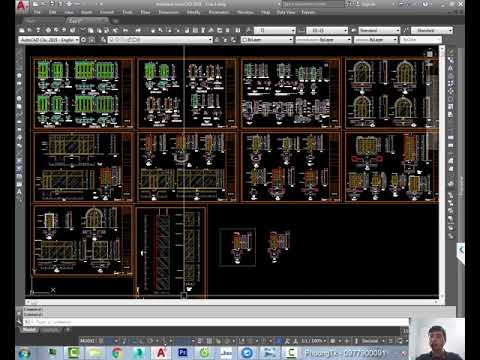This screenshot has width=480, height=360.
Task: Toggle grid display in status bar
Action: (101, 341)
